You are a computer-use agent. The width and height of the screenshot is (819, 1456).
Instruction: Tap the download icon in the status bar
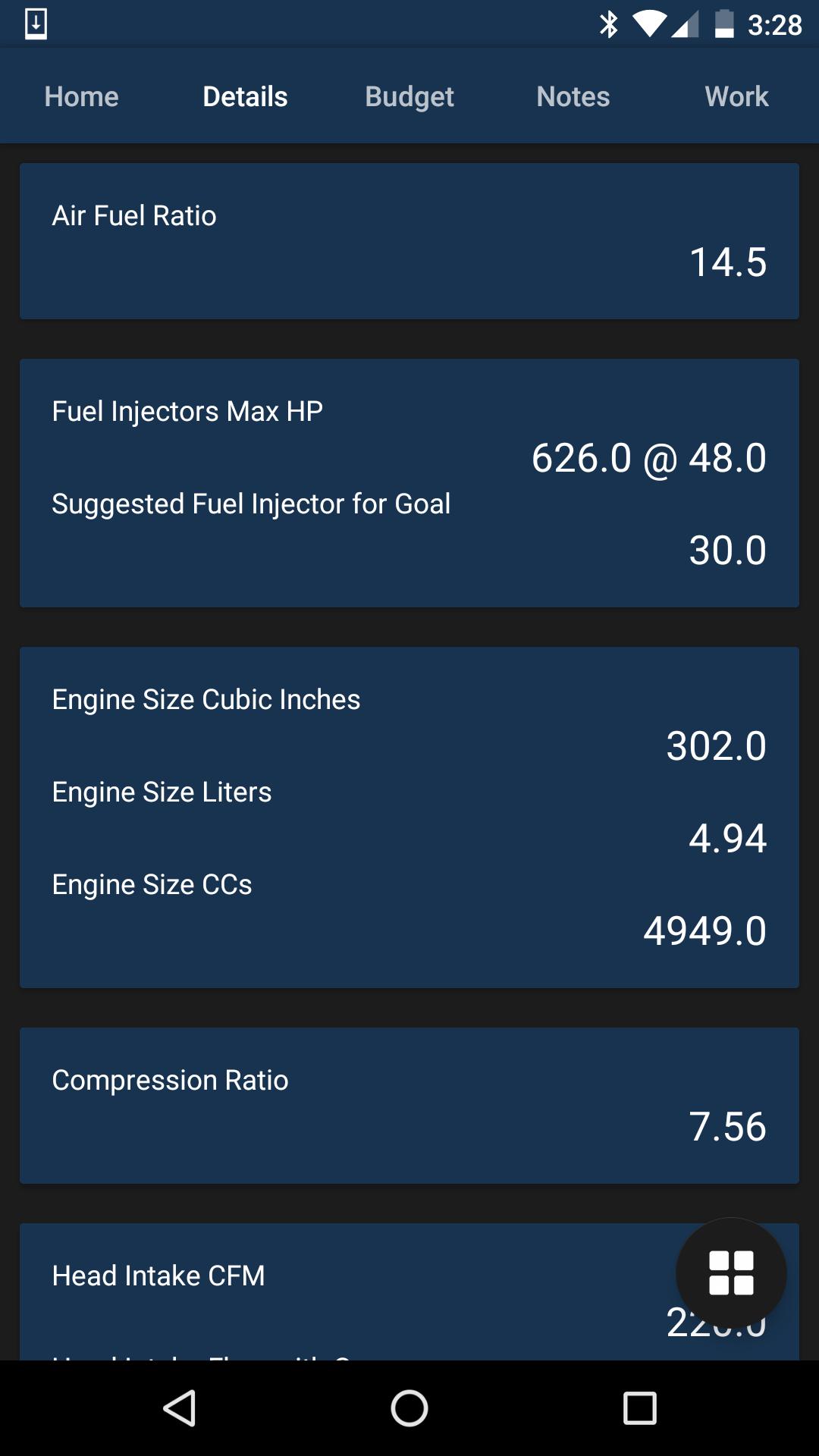[x=37, y=24]
